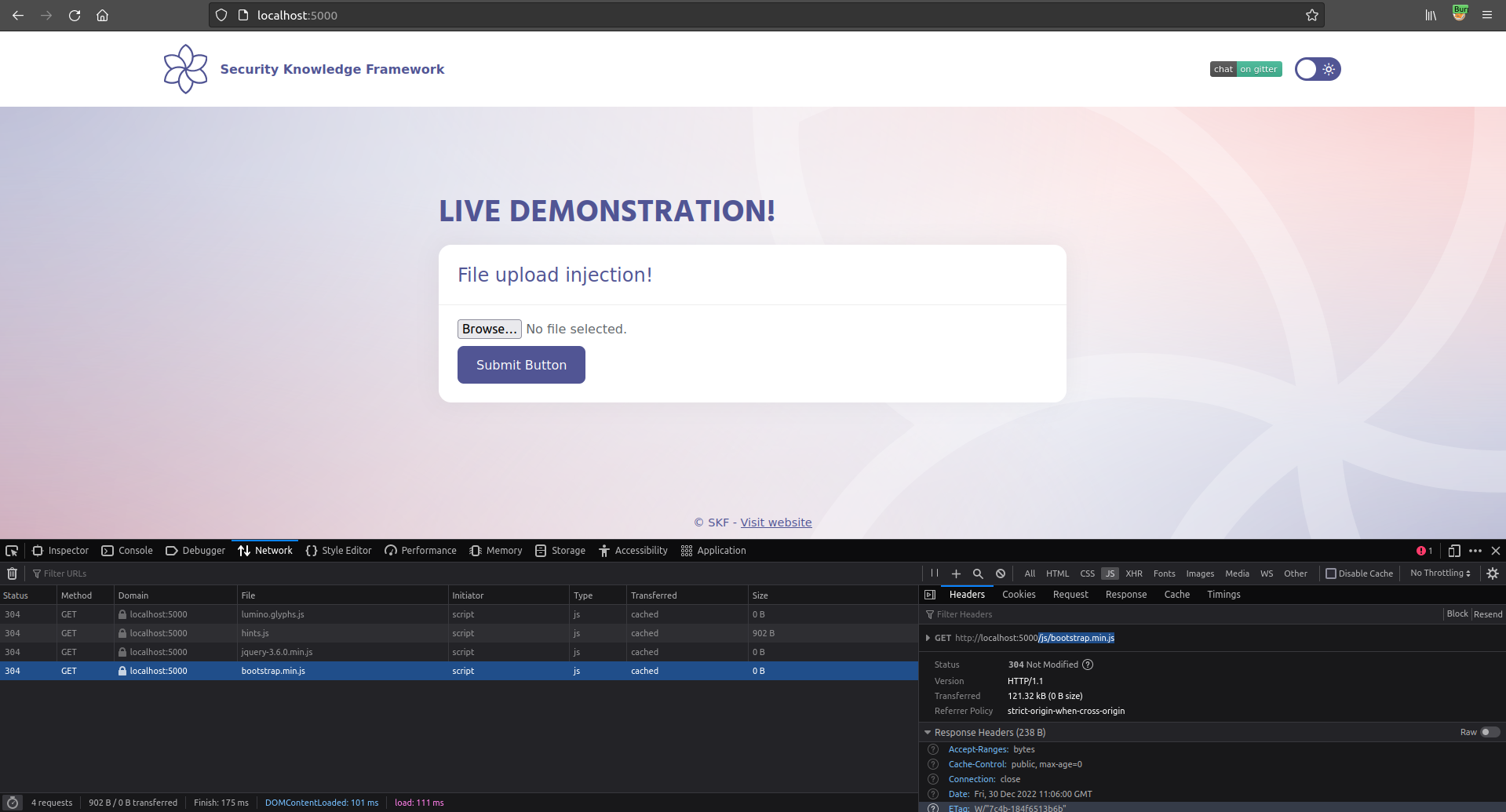Image resolution: width=1506 pixels, height=812 pixels.
Task: Click the responsive design mode icon
Action: coord(1454,551)
